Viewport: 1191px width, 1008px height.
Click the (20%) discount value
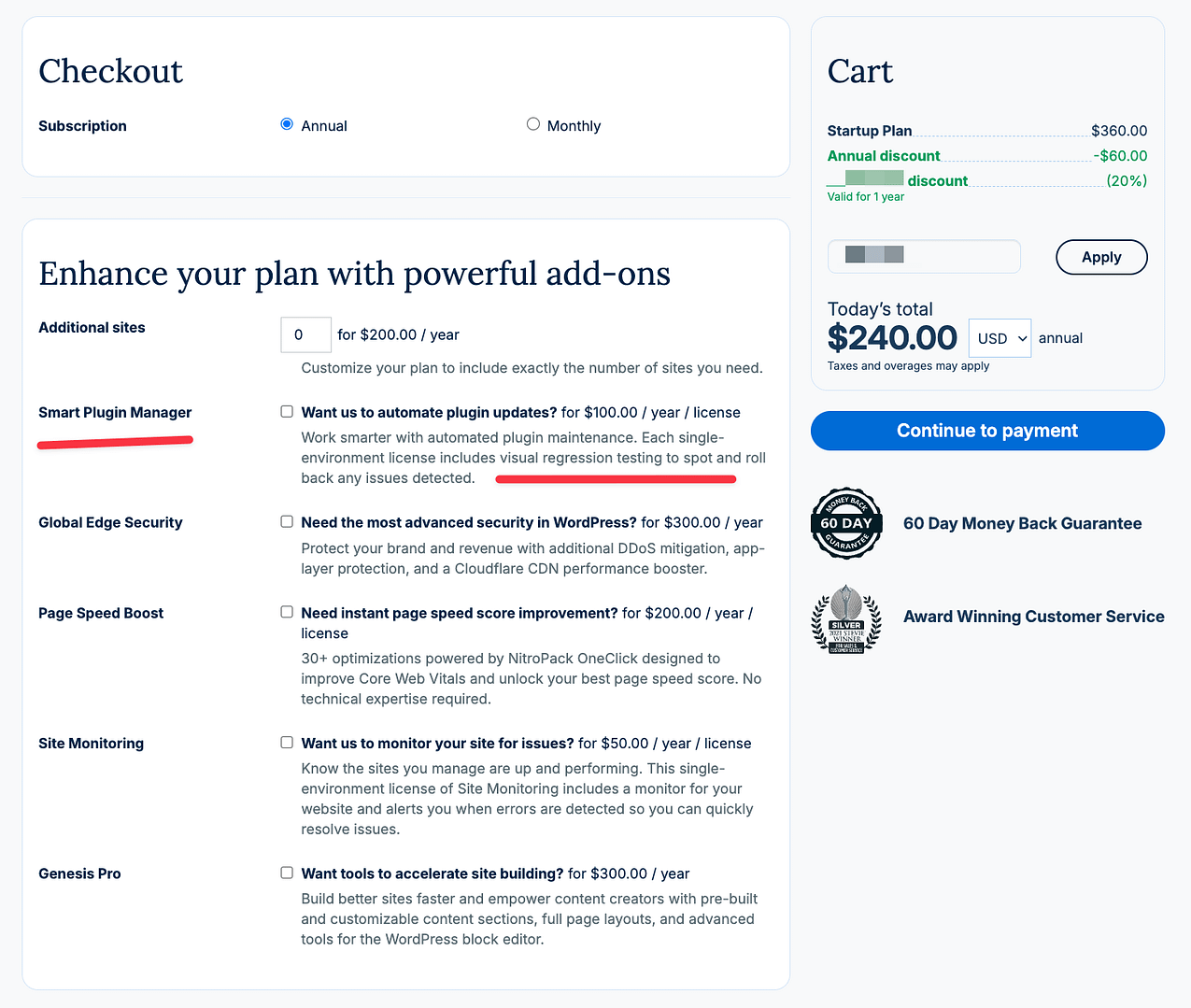click(x=1127, y=181)
